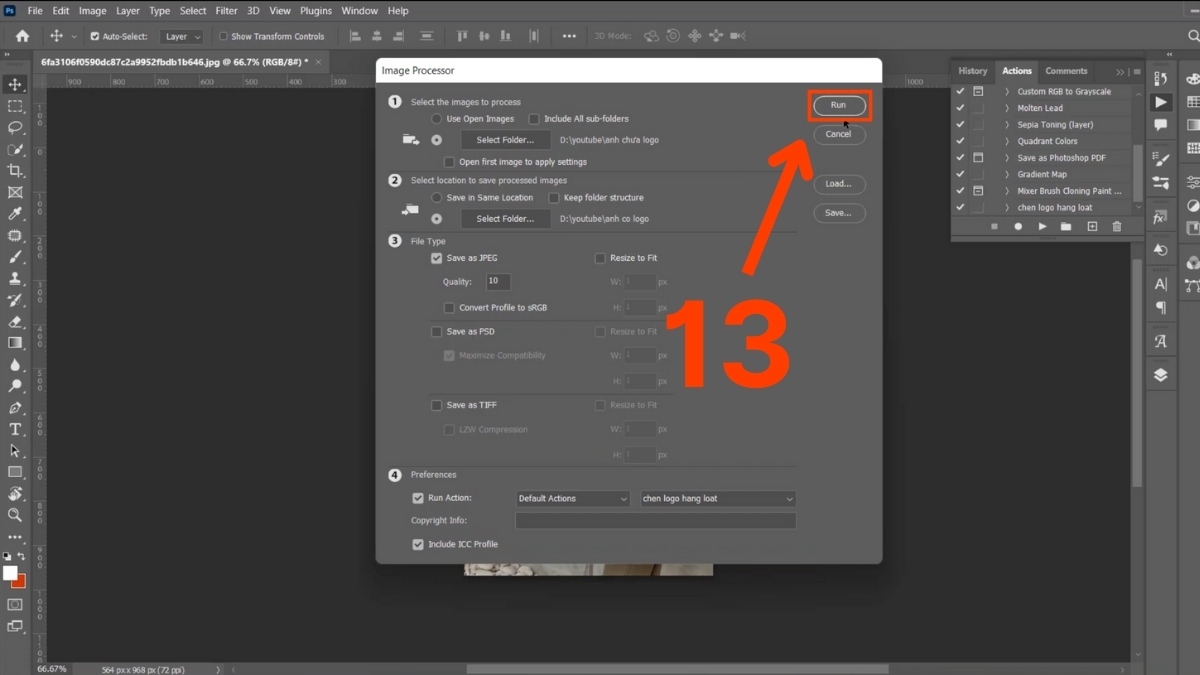1200x675 pixels.
Task: Click the Home icon in options bar
Action: [x=22, y=36]
